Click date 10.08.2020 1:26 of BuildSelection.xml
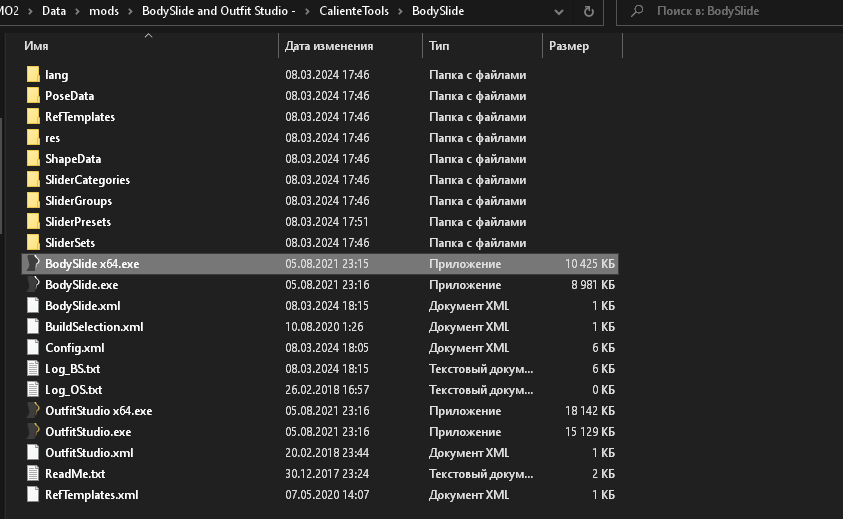 [x=324, y=326]
